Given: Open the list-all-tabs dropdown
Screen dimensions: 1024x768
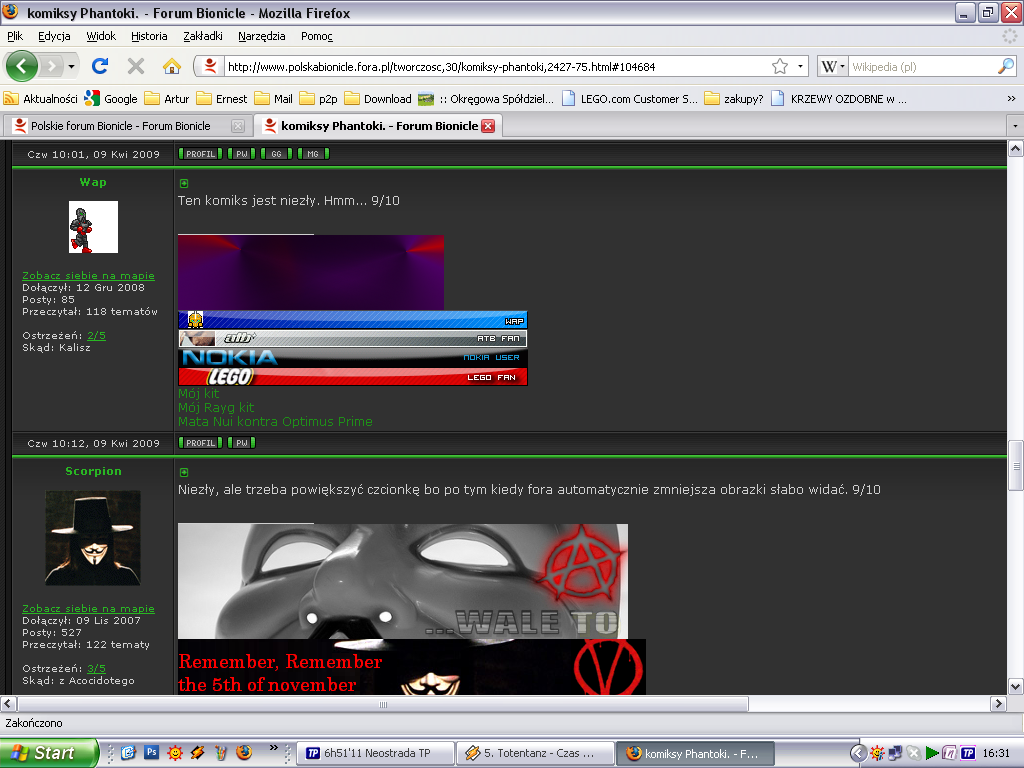Looking at the screenshot, I should click(1014, 125).
